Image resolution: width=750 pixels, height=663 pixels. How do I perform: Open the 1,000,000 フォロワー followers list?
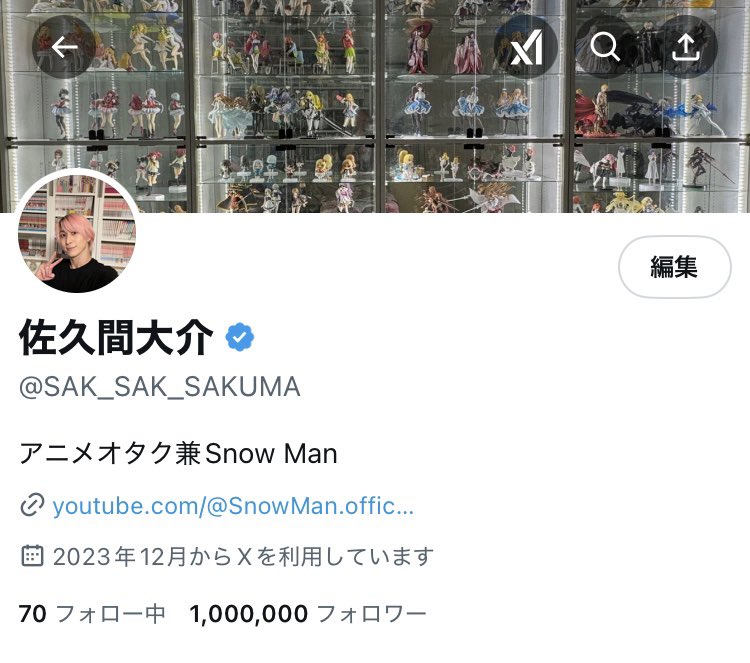[x=308, y=613]
